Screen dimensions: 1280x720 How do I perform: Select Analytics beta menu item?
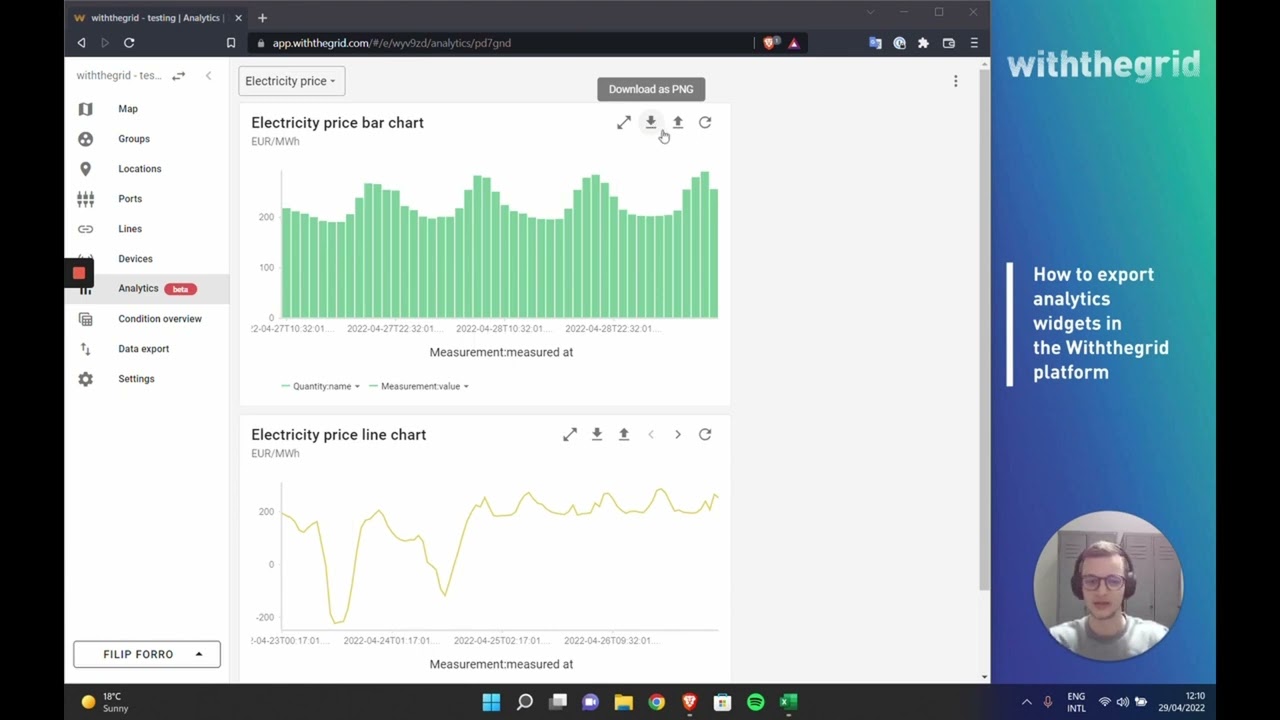tap(147, 289)
